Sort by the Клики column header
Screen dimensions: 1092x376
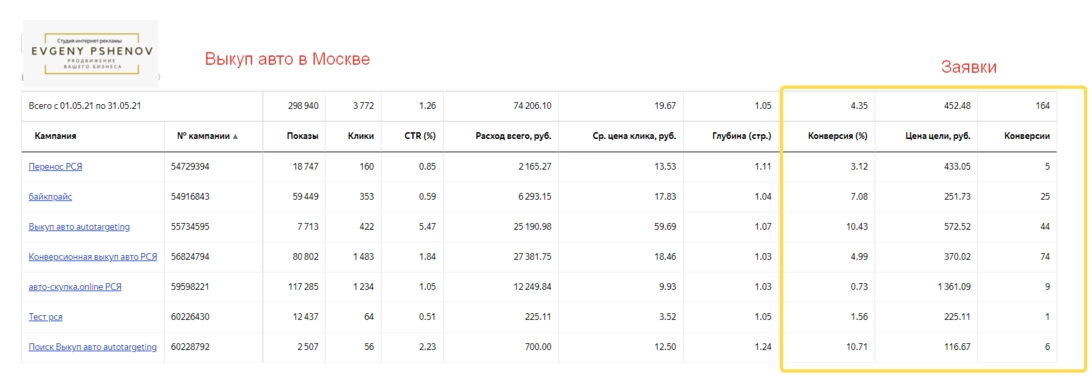[x=361, y=136]
